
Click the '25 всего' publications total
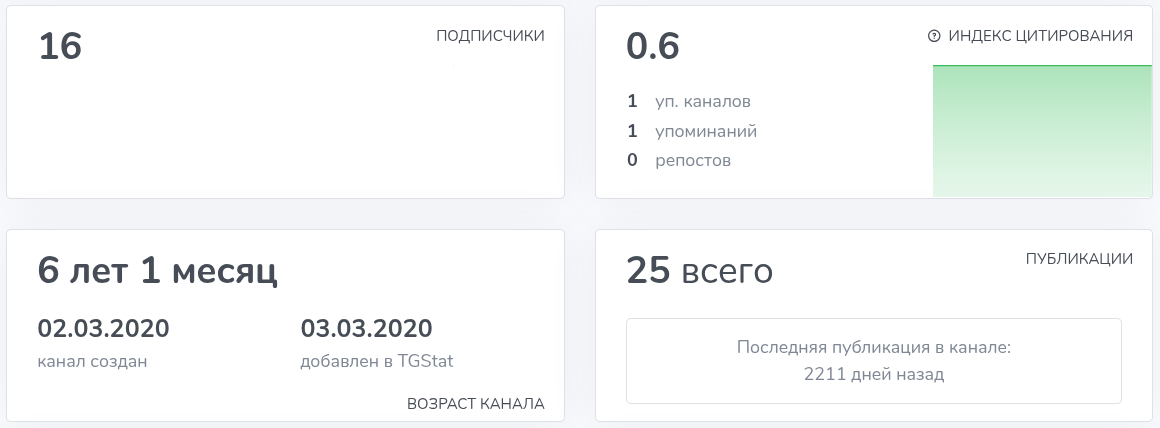699,271
